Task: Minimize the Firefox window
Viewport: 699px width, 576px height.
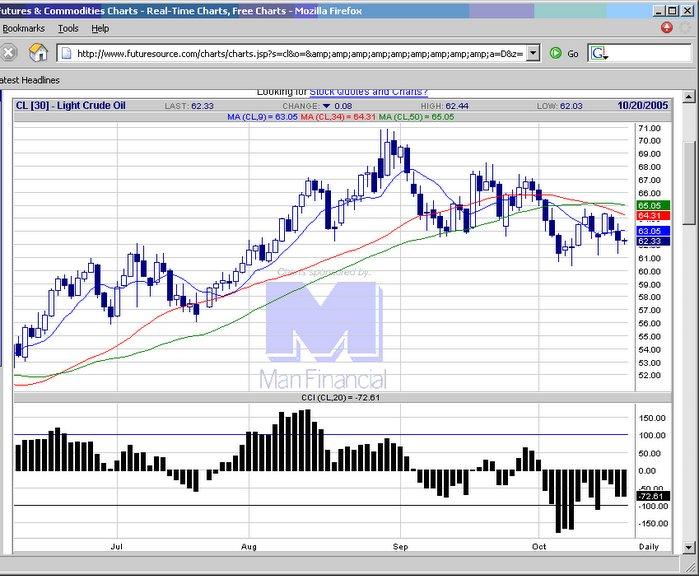Action: (660, 11)
